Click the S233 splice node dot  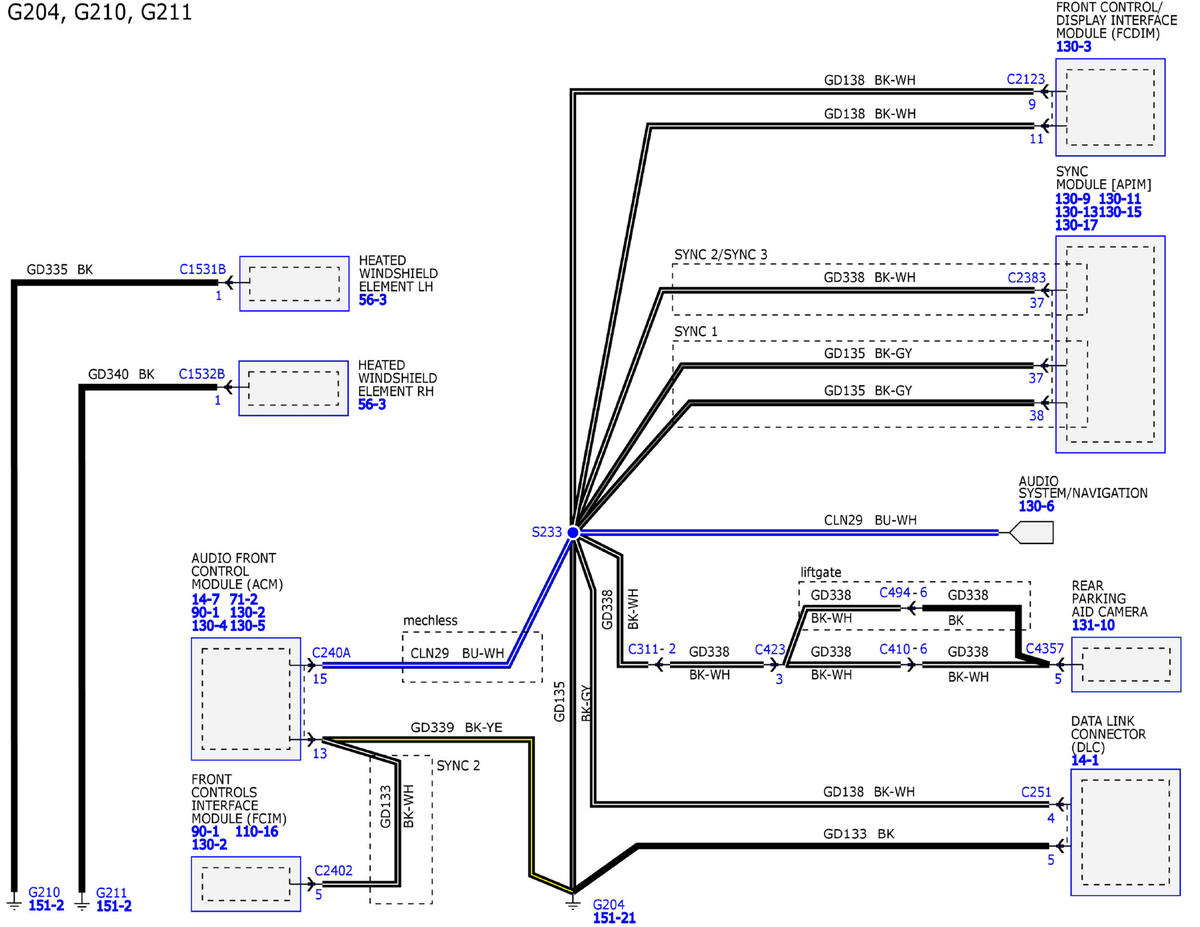(x=573, y=533)
